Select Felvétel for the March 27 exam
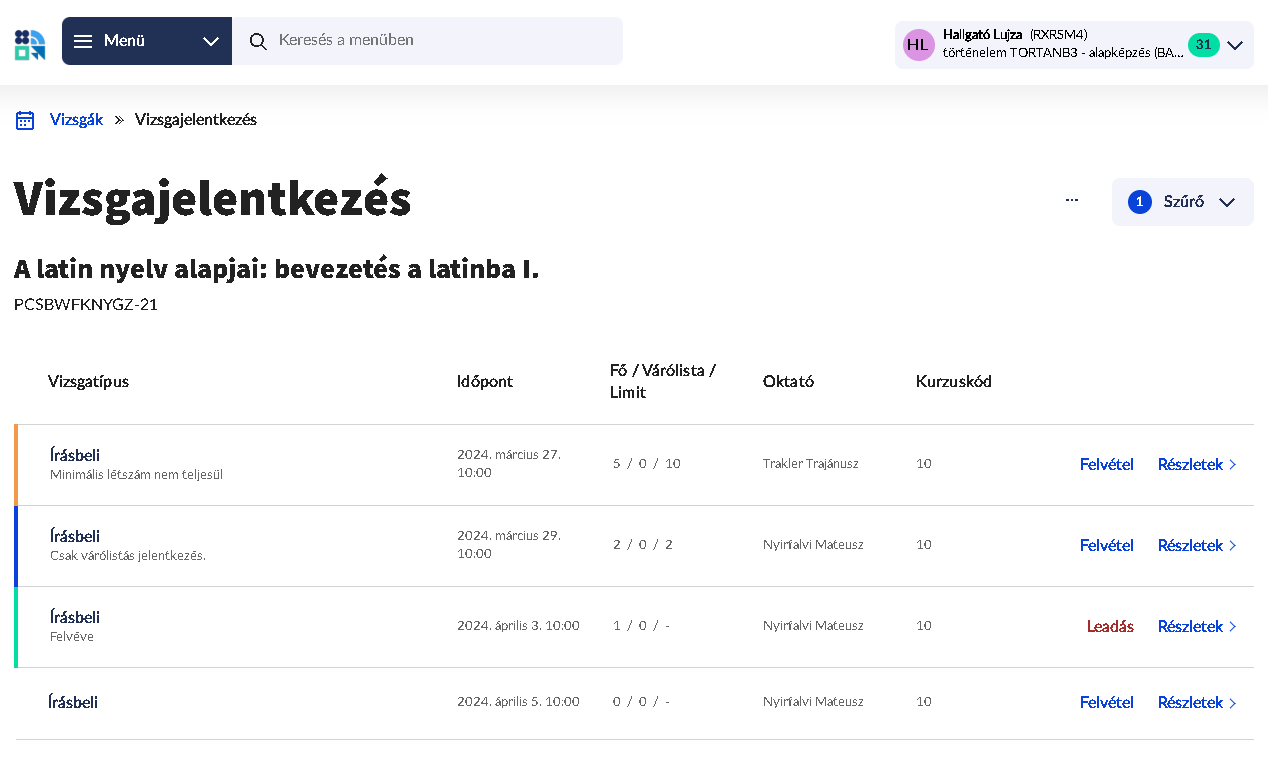The height and width of the screenshot is (760, 1268). 1106,464
